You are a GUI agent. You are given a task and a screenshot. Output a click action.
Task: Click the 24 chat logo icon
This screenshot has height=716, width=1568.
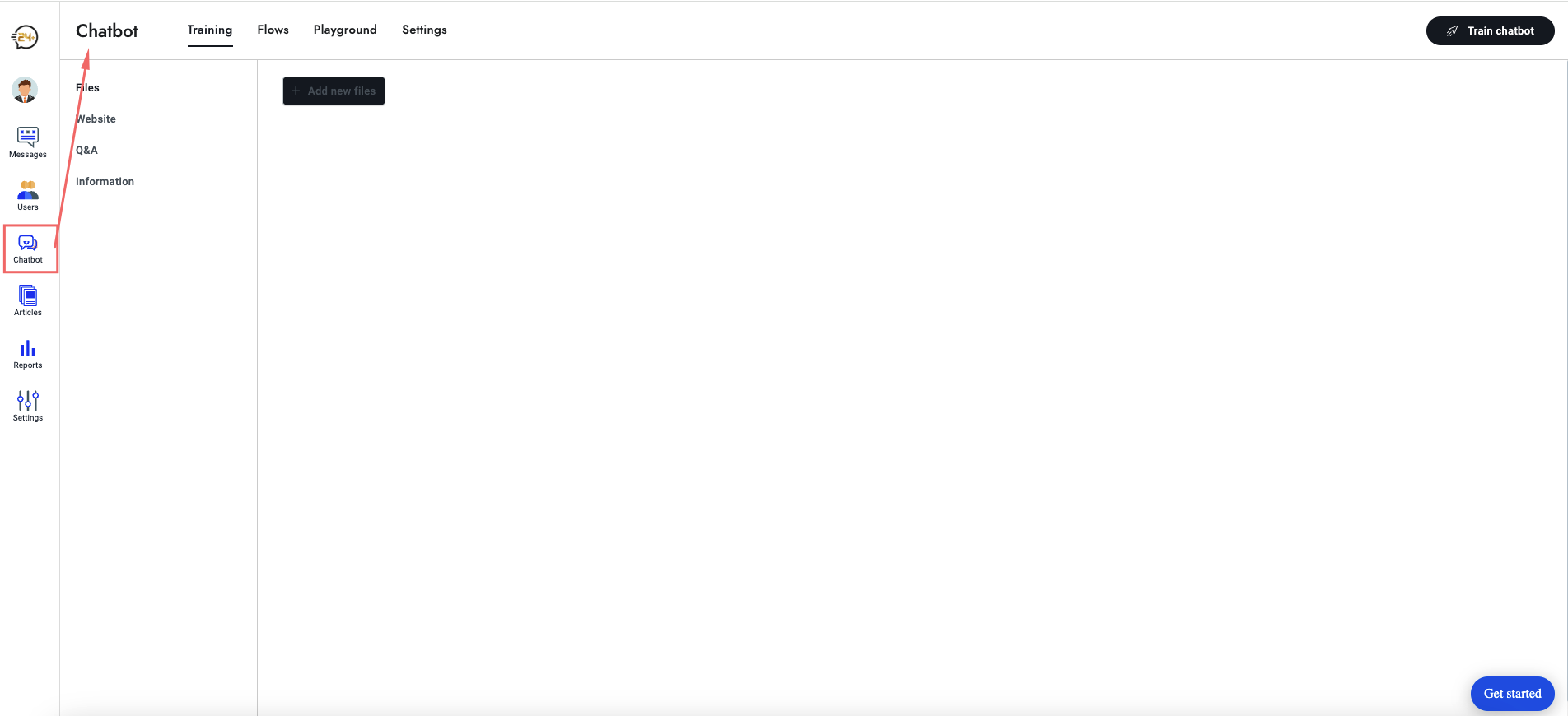click(25, 37)
